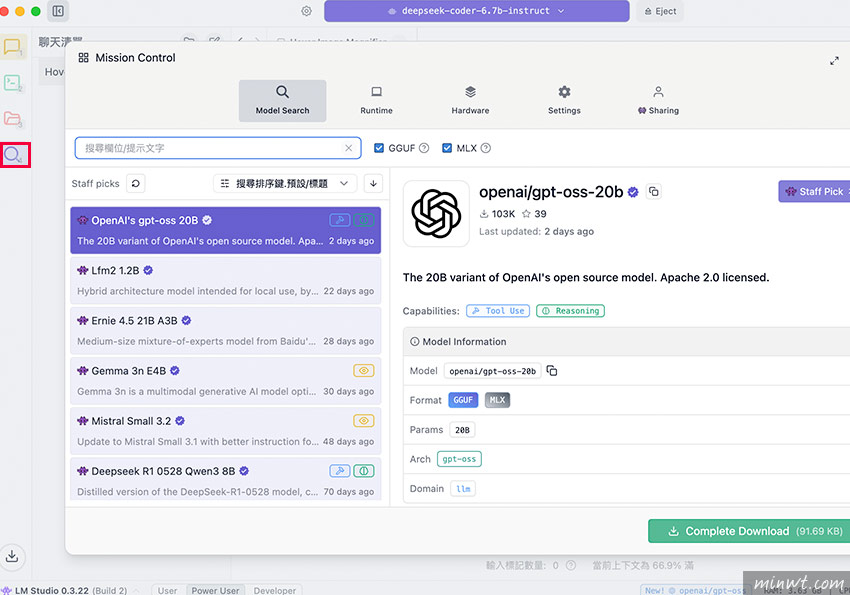Open the My Models folder sidebar icon

click(x=12, y=119)
